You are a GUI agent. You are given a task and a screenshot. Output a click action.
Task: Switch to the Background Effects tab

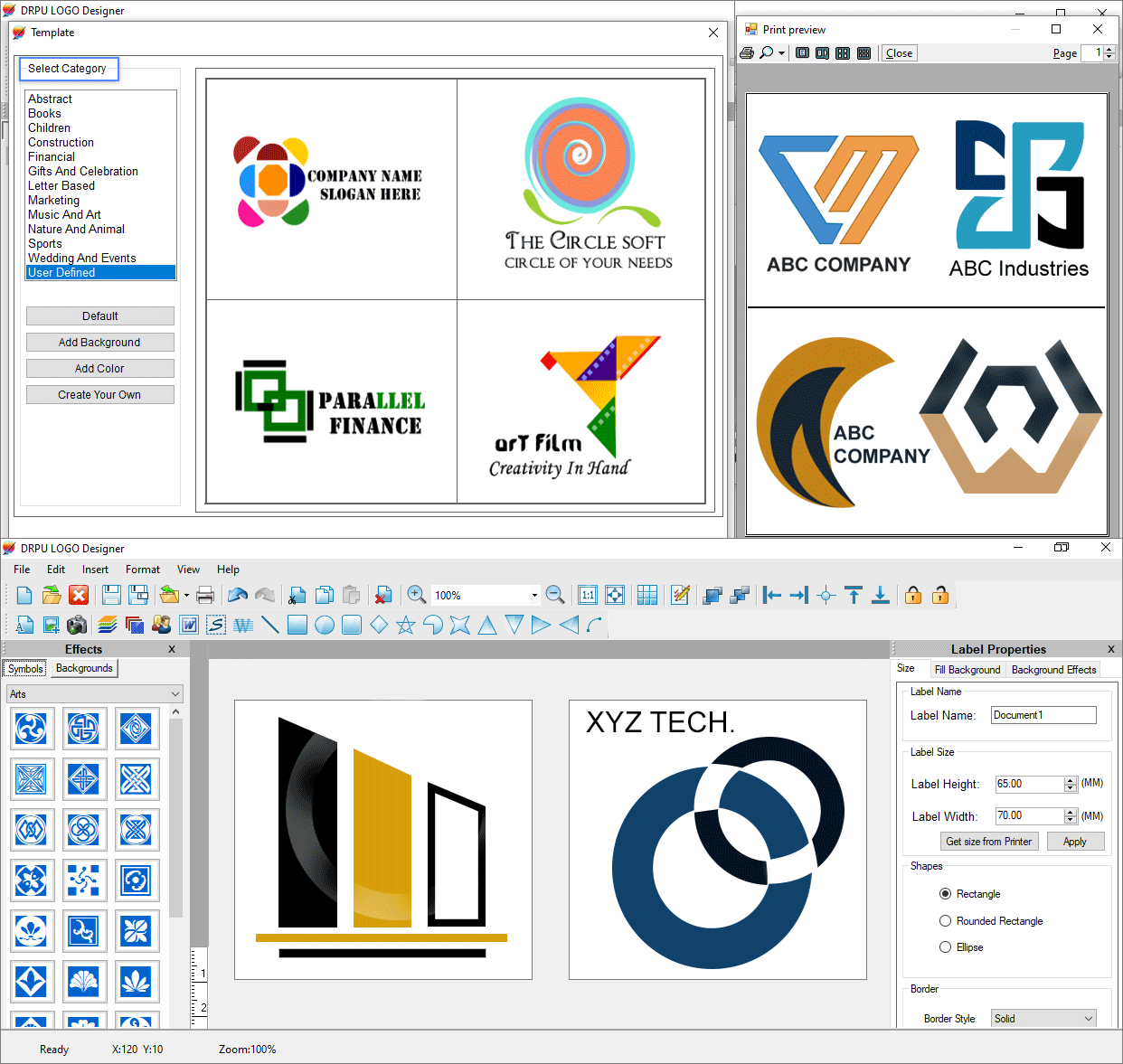pyautogui.click(x=1053, y=670)
